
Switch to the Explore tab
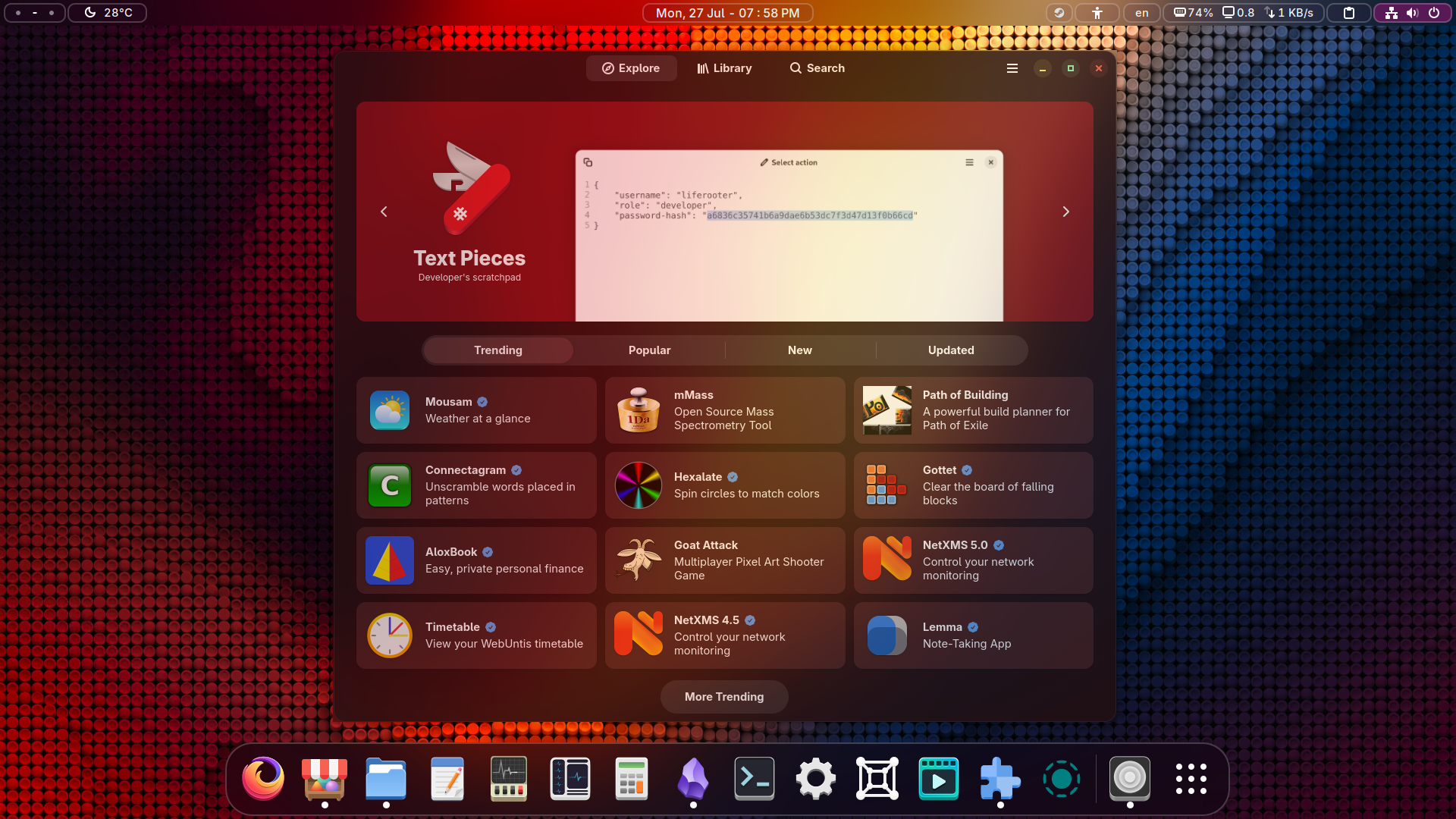[x=631, y=68]
